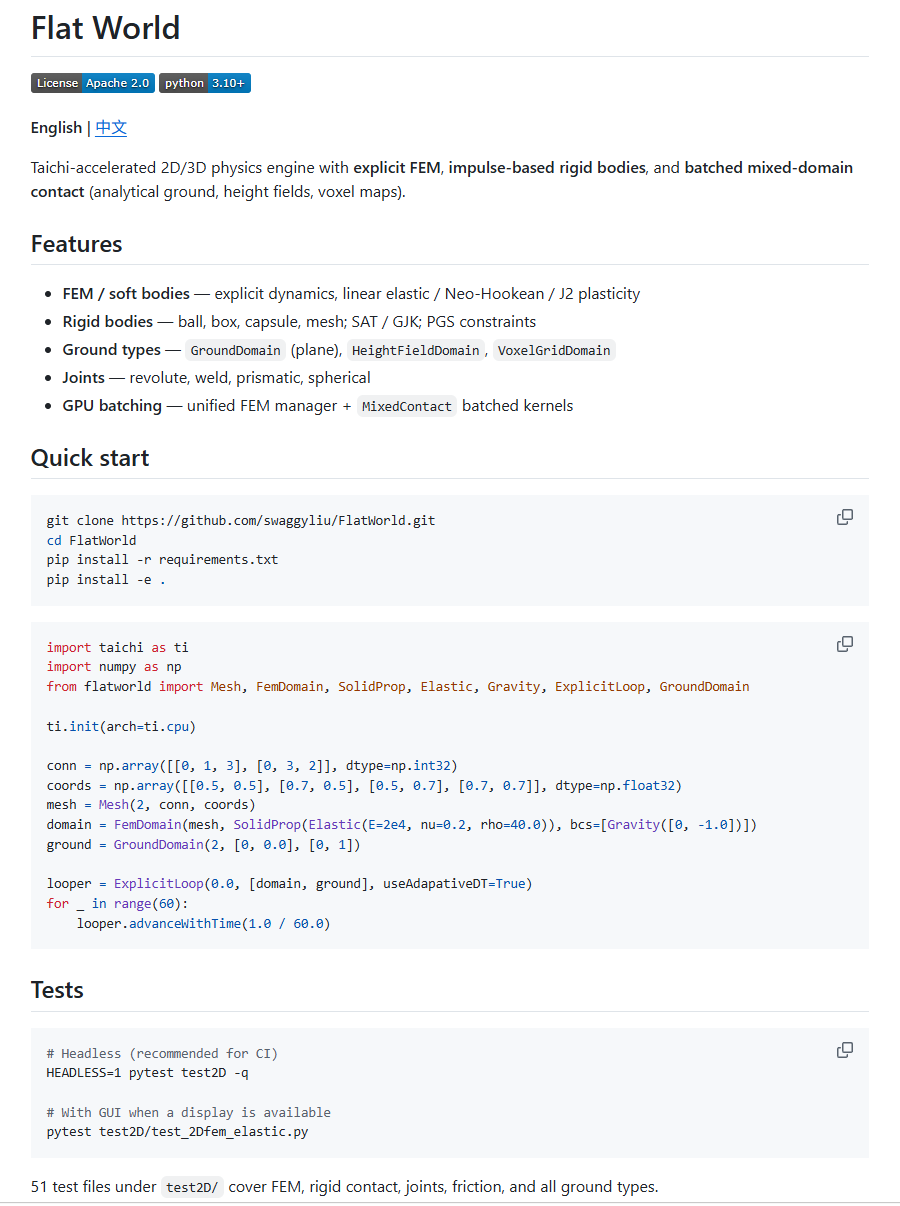The width and height of the screenshot is (900, 1206).
Task: Switch to the 中文 version link
Action: point(111,128)
